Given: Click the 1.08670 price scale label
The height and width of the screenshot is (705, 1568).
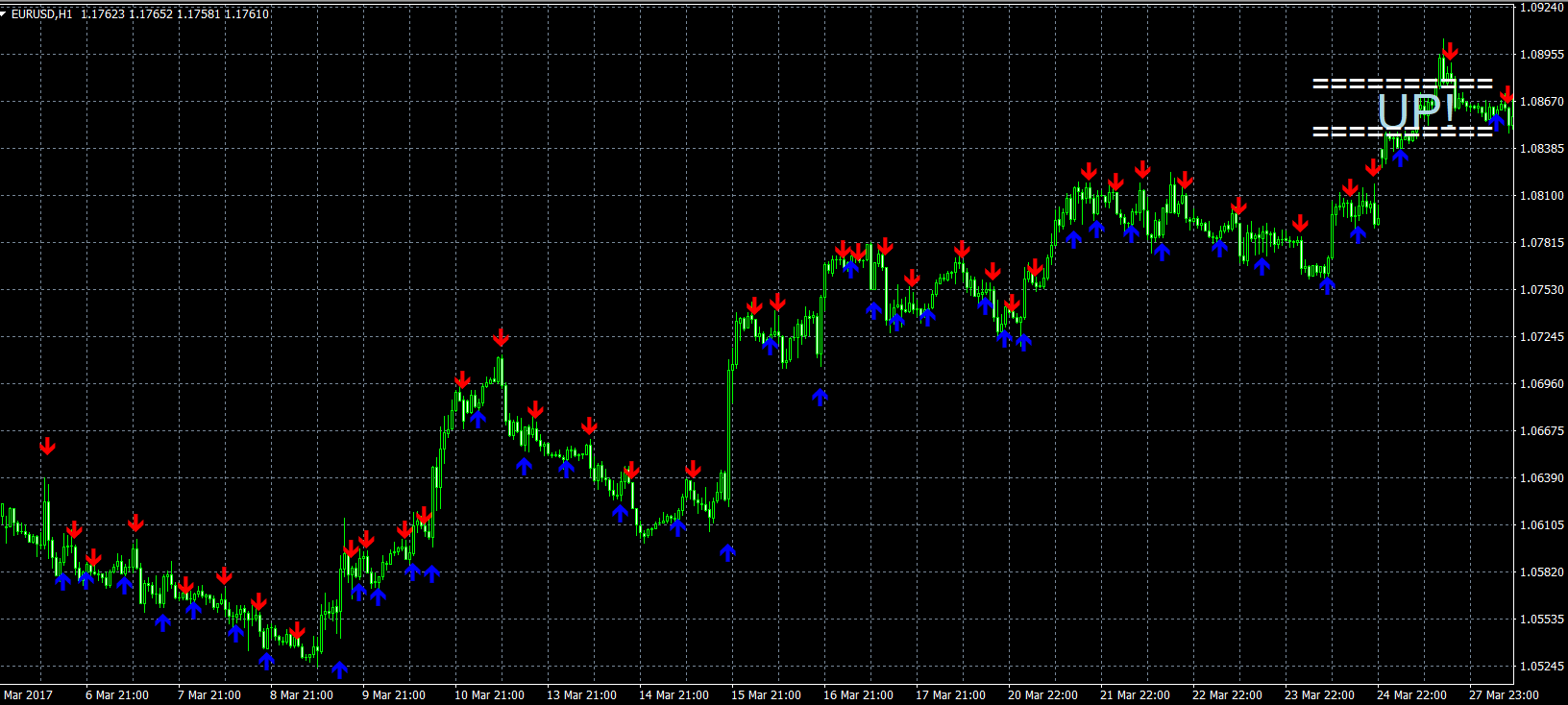Looking at the screenshot, I should point(1542,102).
